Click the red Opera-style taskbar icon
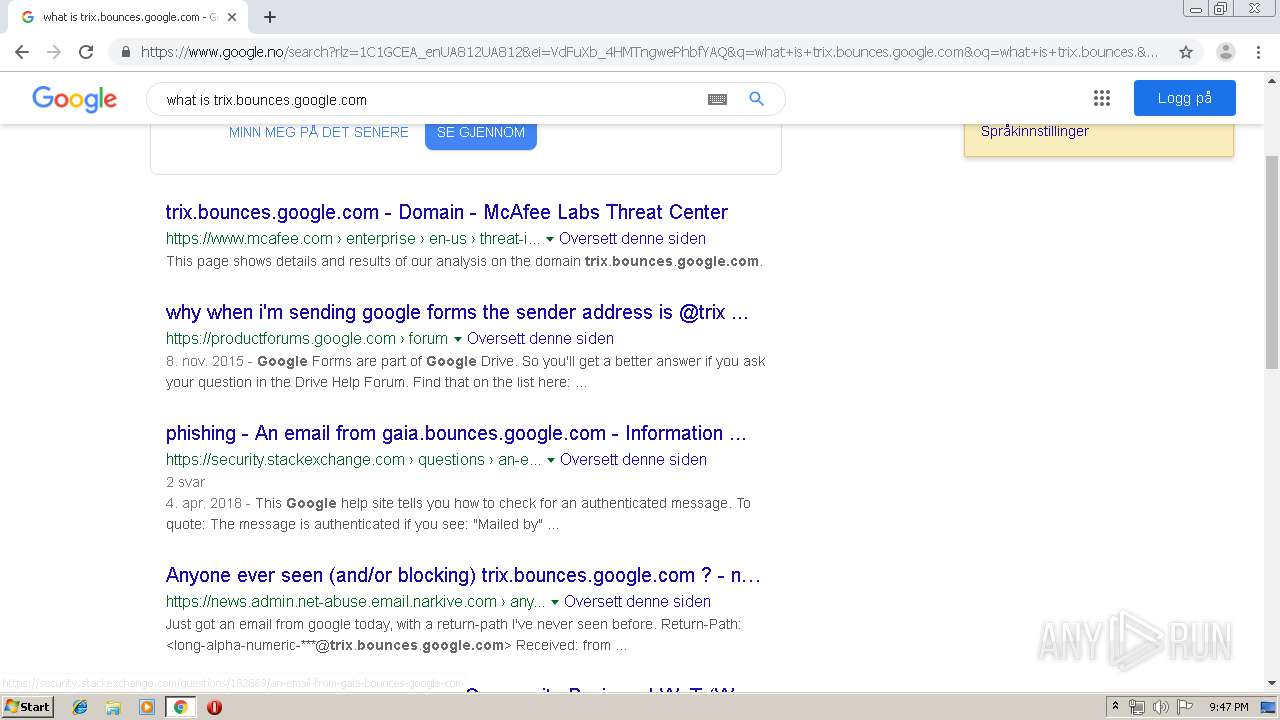The width and height of the screenshot is (1280, 720). click(x=214, y=707)
